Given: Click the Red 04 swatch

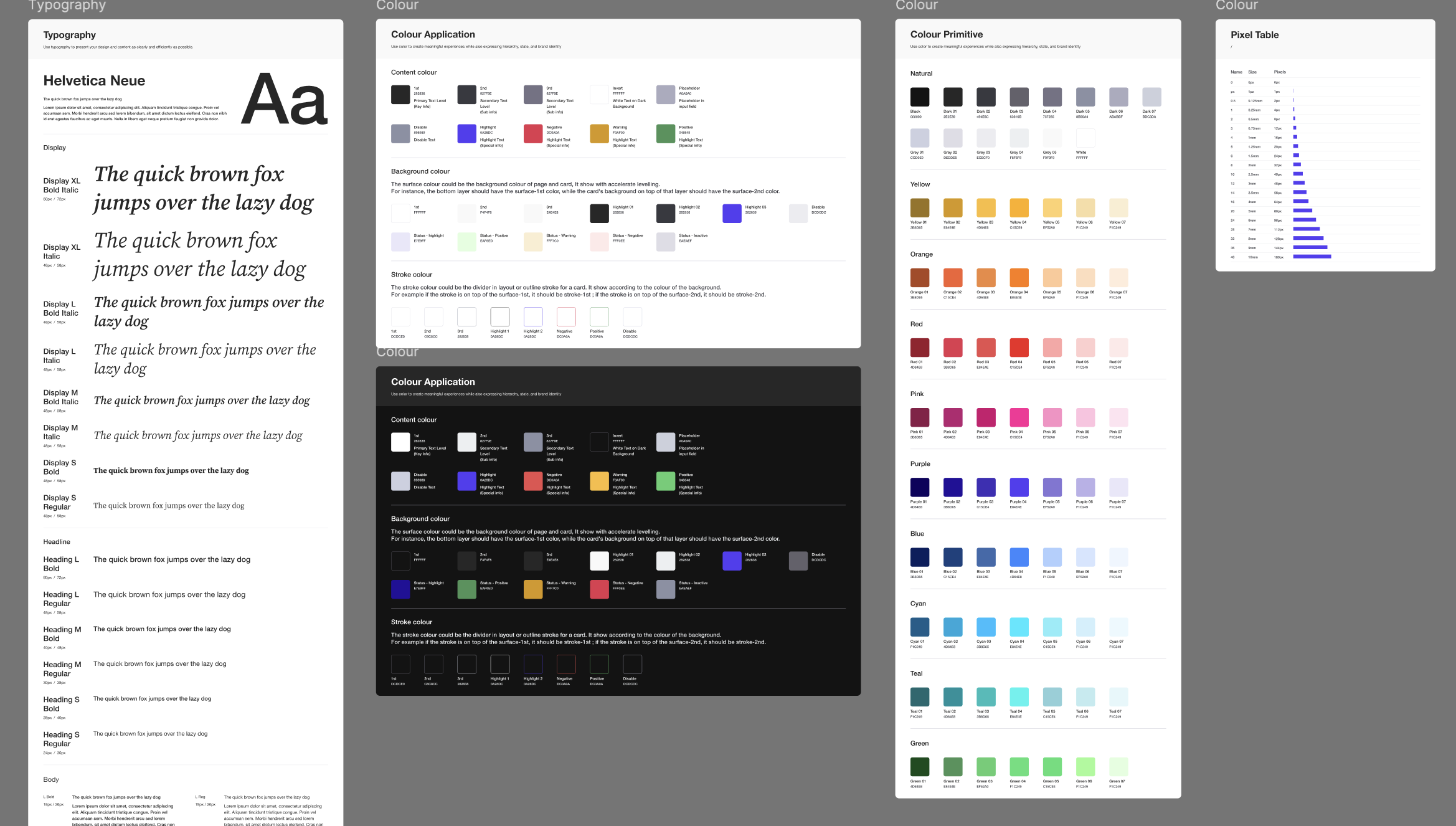Looking at the screenshot, I should point(1019,348).
